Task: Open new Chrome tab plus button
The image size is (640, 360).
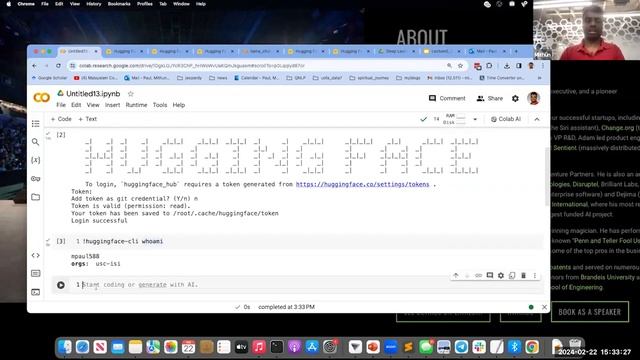Action: 516,51
